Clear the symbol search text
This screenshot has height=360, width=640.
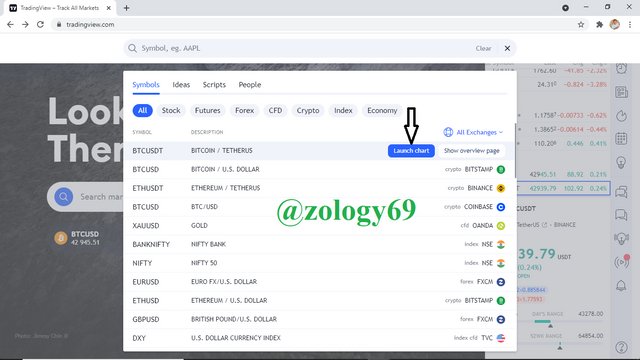[483, 48]
